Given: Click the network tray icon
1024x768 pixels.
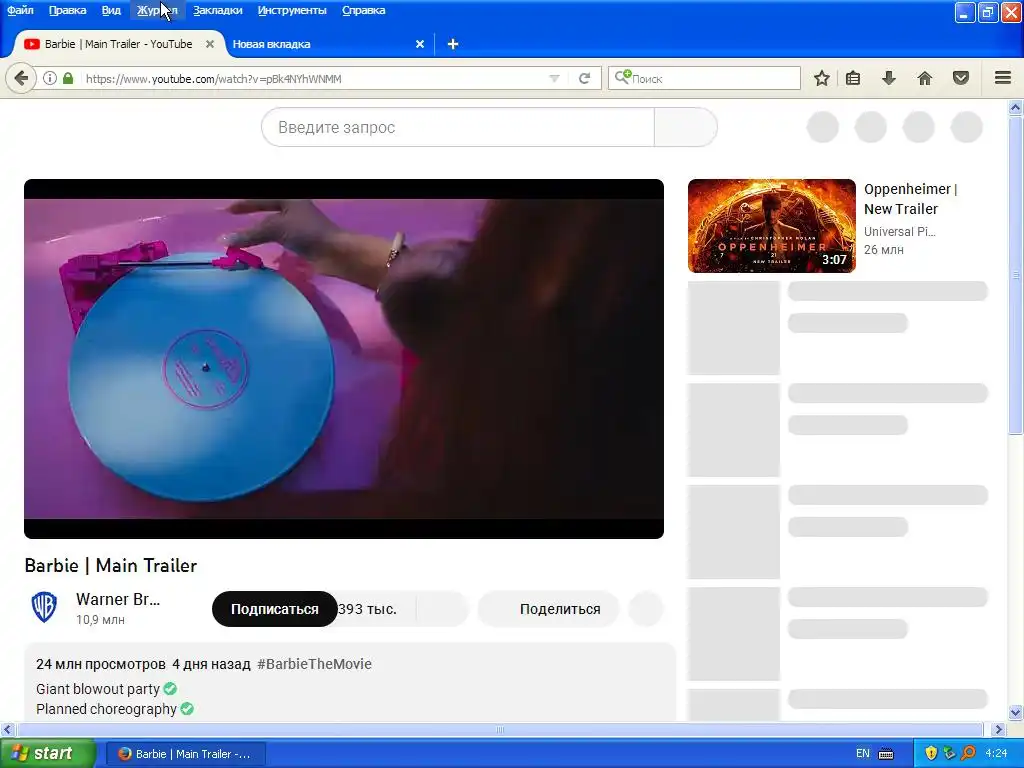Looking at the screenshot, I should click(x=950, y=754).
